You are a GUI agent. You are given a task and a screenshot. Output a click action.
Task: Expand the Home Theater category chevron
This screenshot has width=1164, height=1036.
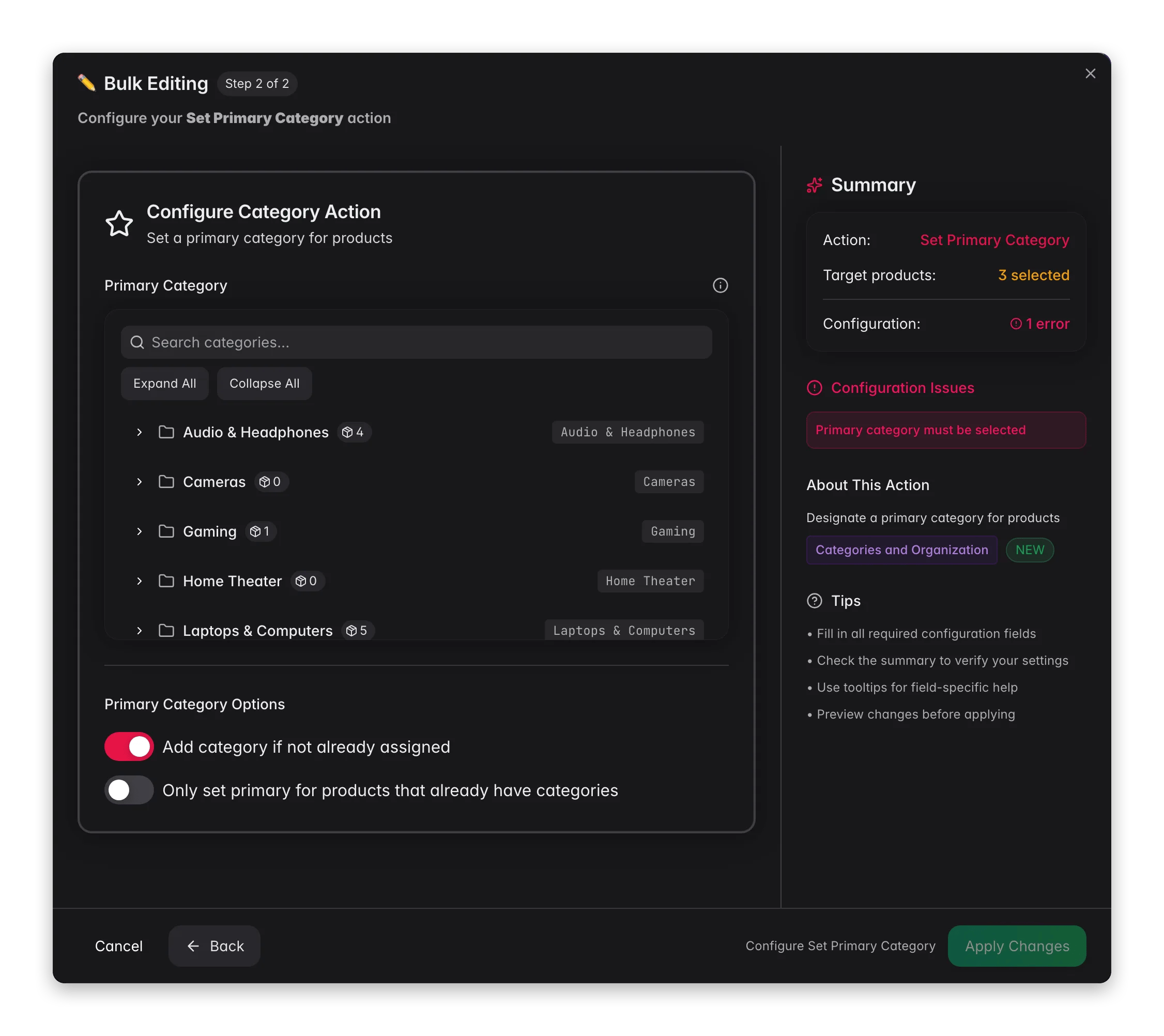[139, 581]
